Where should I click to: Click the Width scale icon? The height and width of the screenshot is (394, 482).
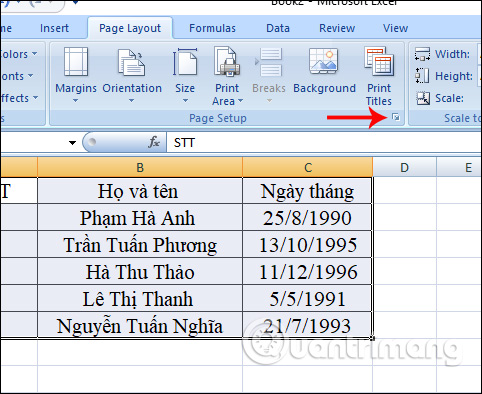point(422,54)
